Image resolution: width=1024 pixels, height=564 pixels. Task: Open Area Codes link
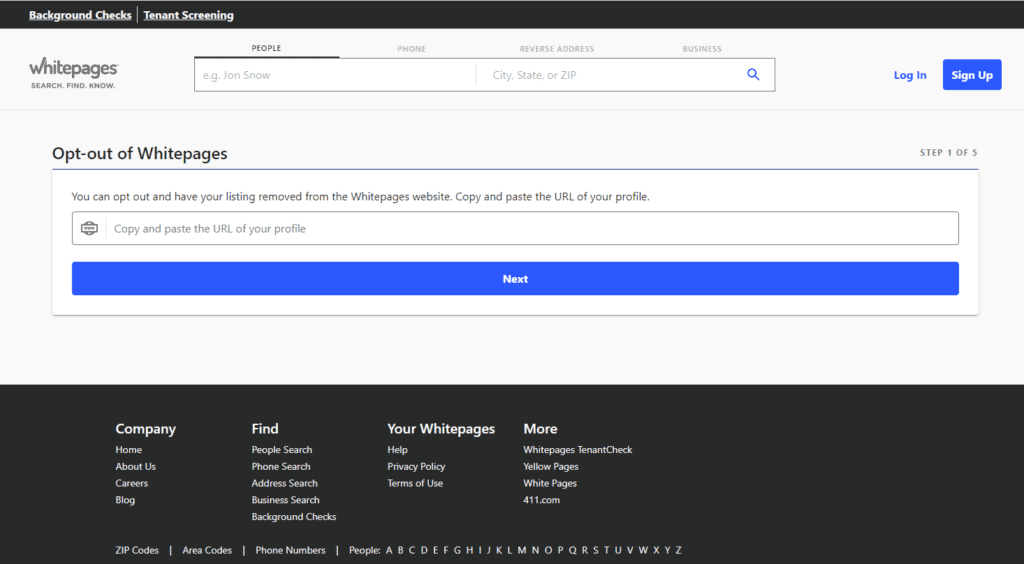click(x=207, y=550)
